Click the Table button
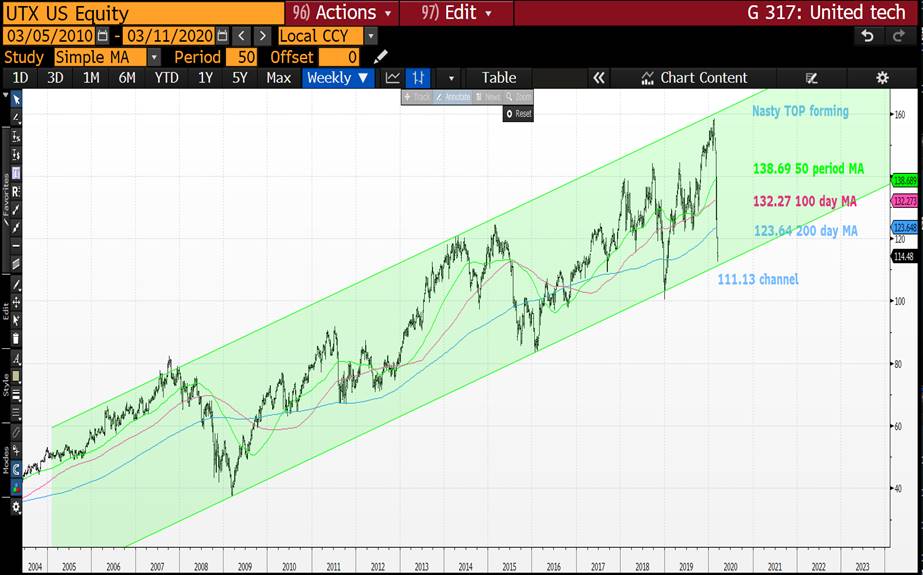Viewport: 923px width, 575px height. point(499,78)
